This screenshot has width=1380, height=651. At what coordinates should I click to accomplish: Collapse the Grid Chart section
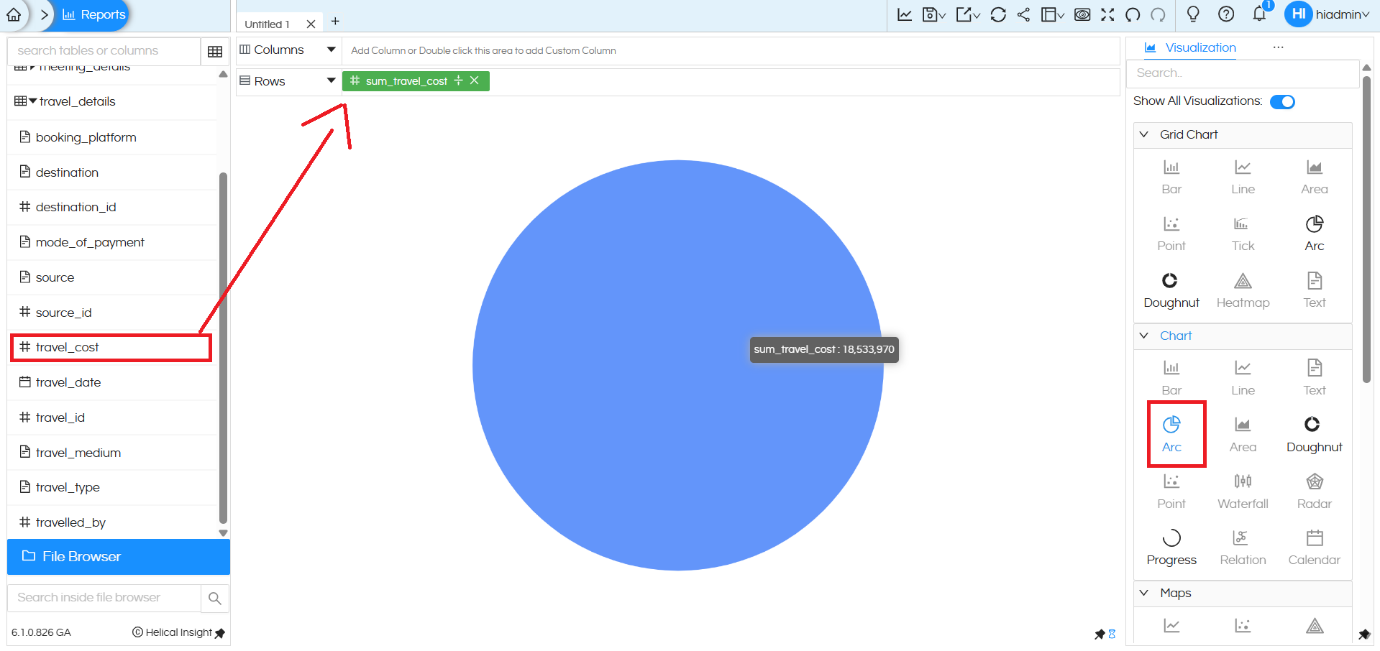[1143, 134]
